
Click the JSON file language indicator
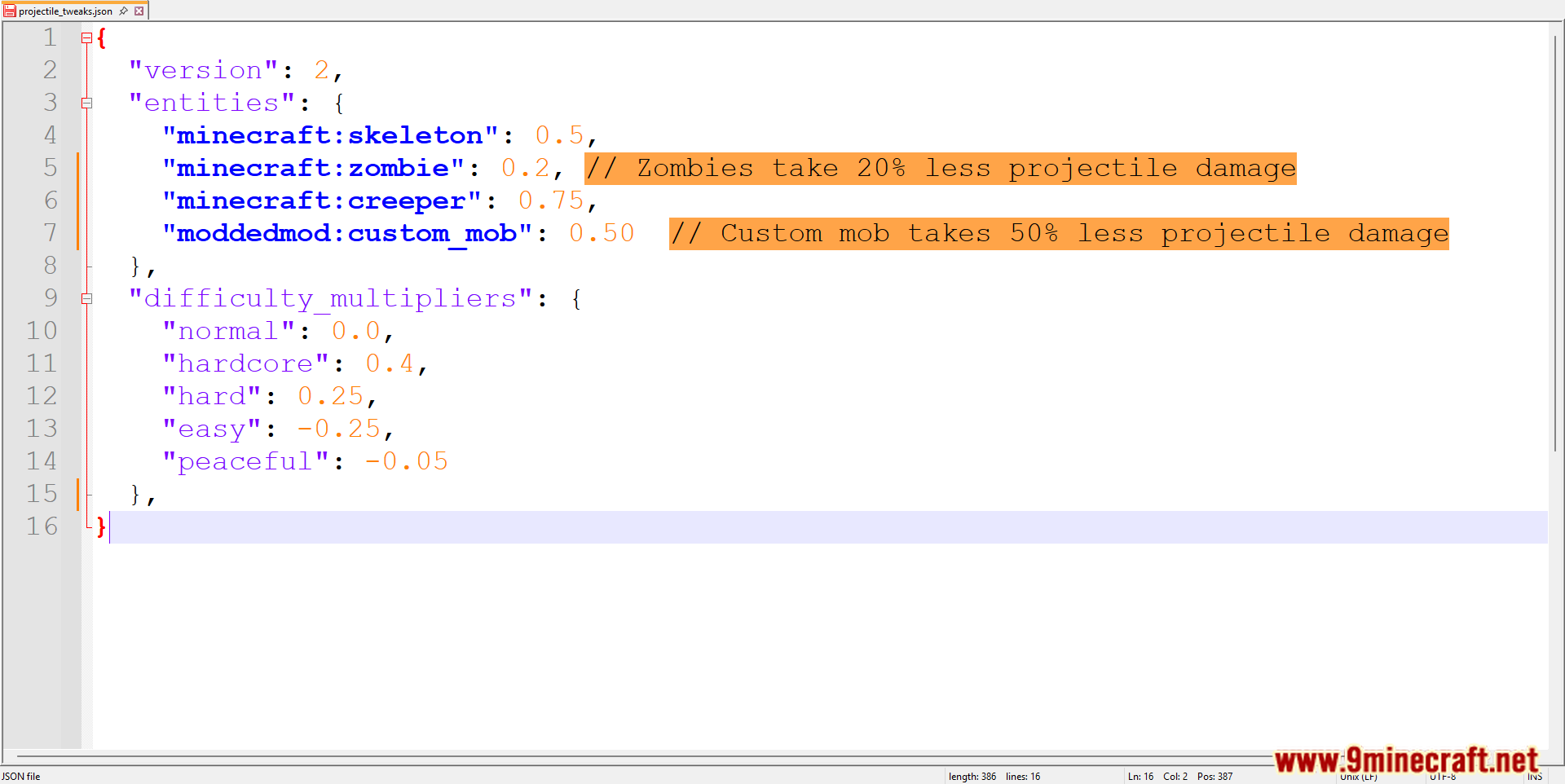coord(21,777)
